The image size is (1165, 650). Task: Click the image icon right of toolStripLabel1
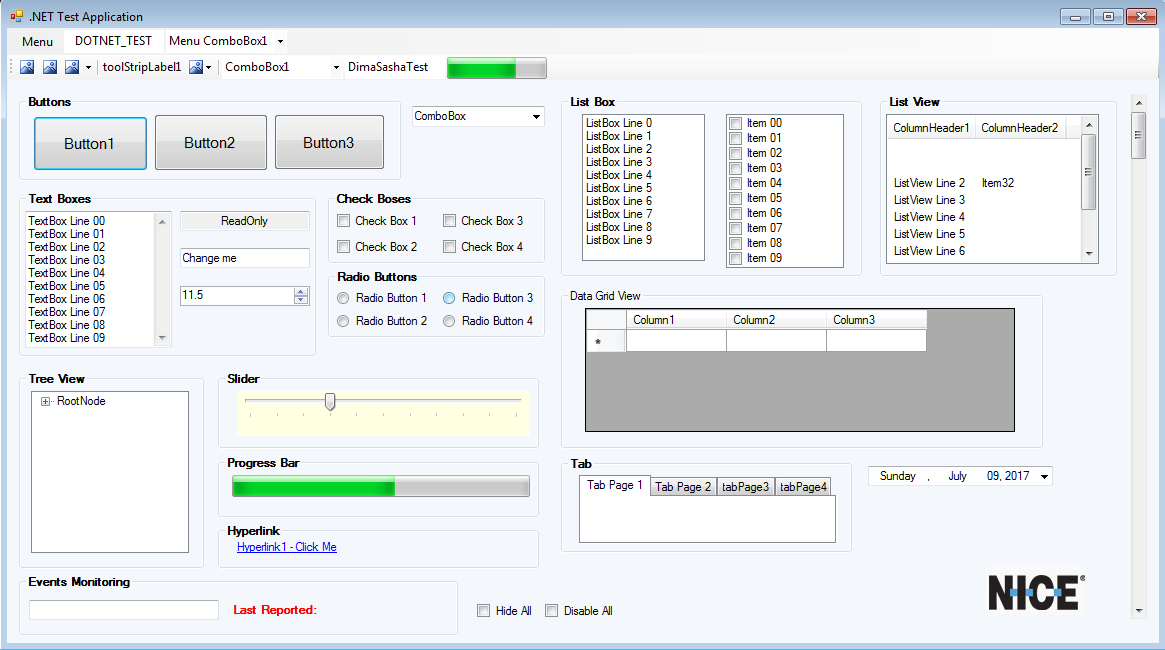196,67
